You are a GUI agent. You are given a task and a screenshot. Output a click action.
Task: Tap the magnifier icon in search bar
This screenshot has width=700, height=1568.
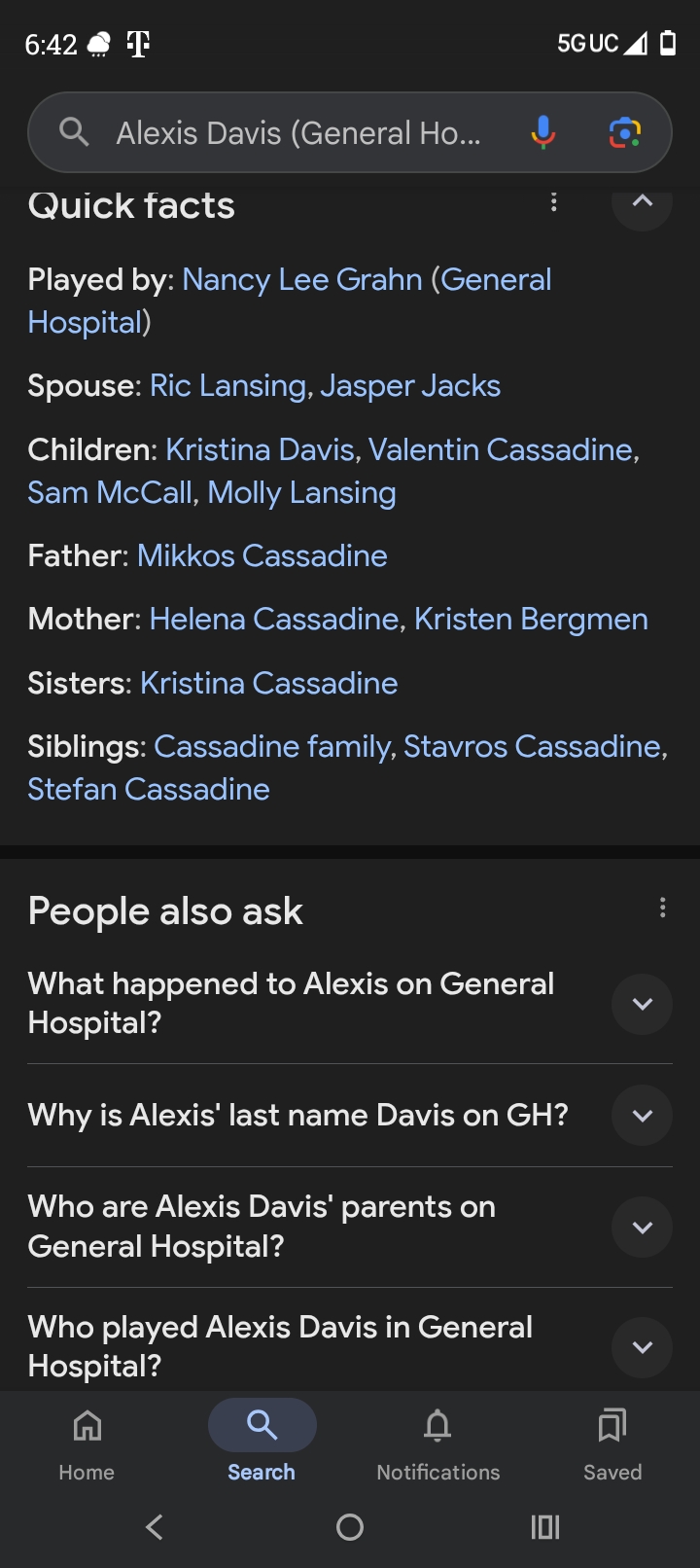74,132
